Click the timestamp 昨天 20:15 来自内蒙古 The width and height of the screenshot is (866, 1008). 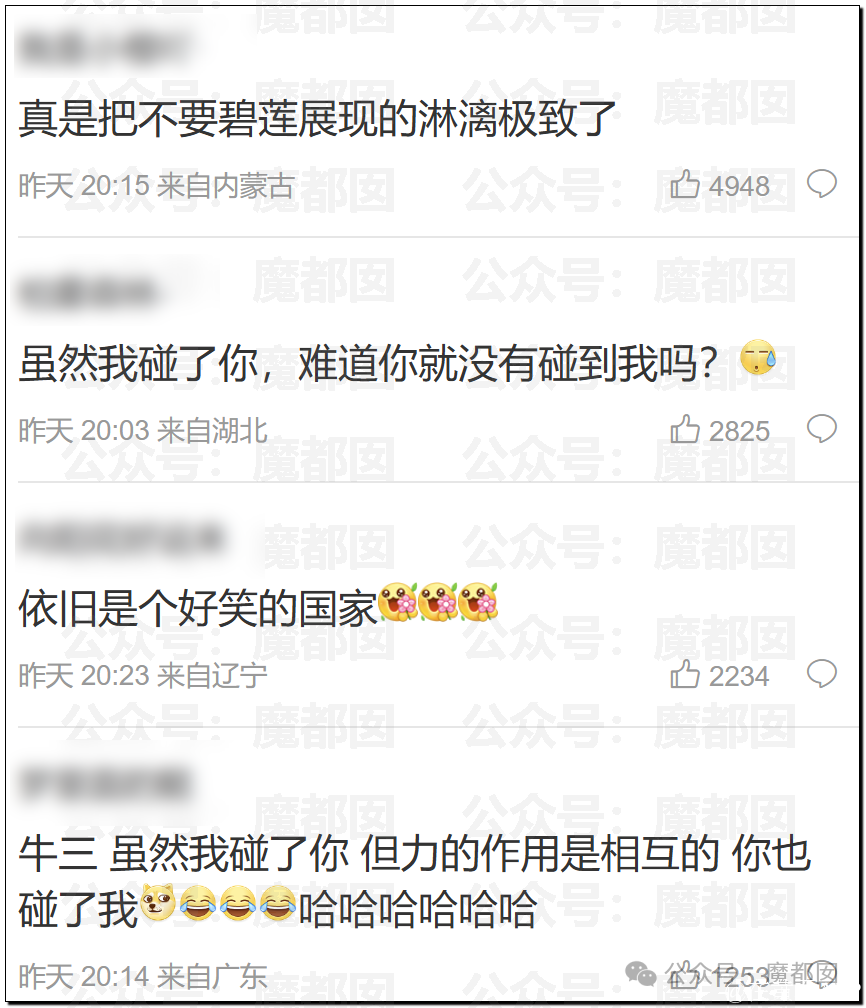coord(156,186)
